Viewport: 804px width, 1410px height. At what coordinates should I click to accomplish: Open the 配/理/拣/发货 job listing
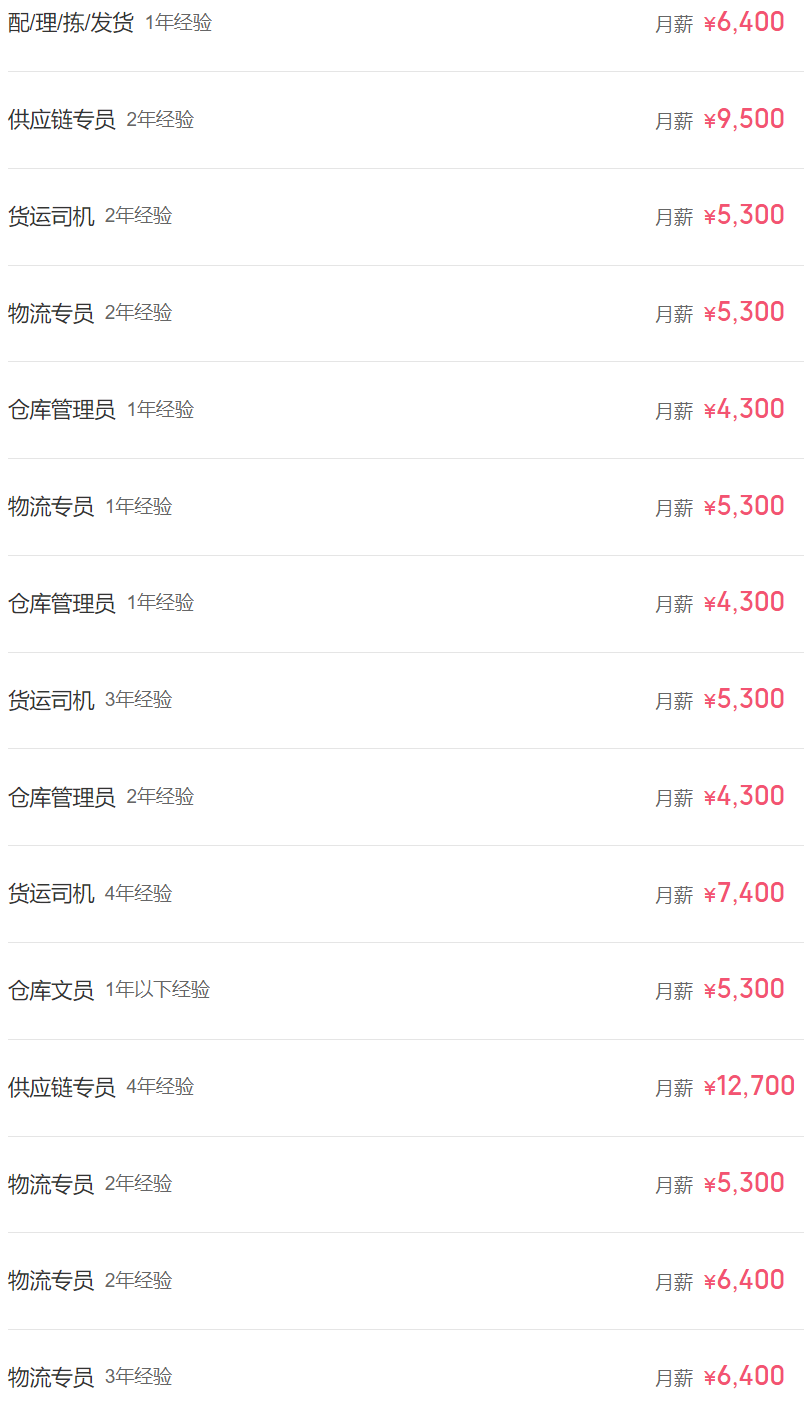coord(70,23)
